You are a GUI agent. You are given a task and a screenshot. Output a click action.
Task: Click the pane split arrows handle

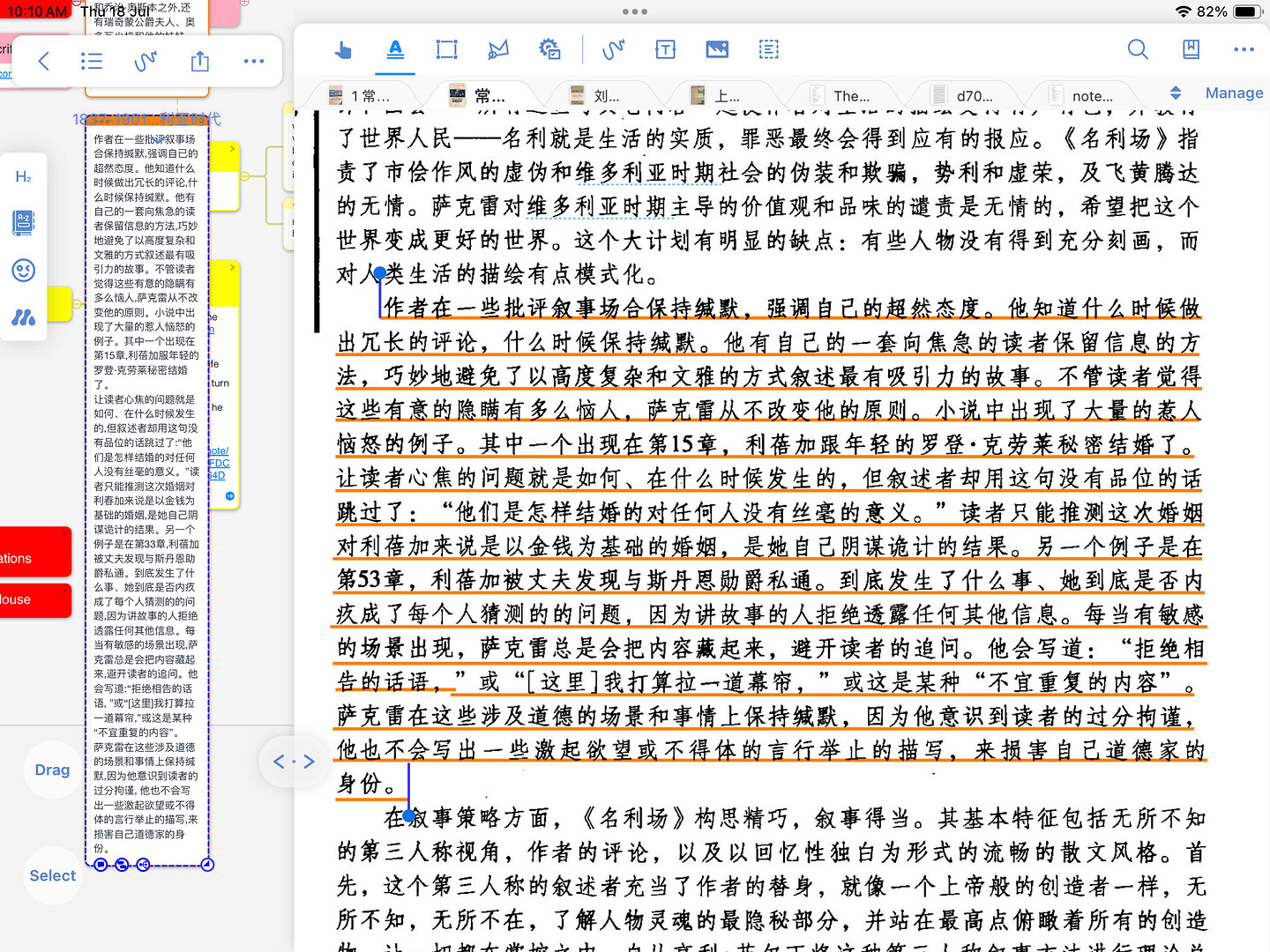tap(294, 761)
